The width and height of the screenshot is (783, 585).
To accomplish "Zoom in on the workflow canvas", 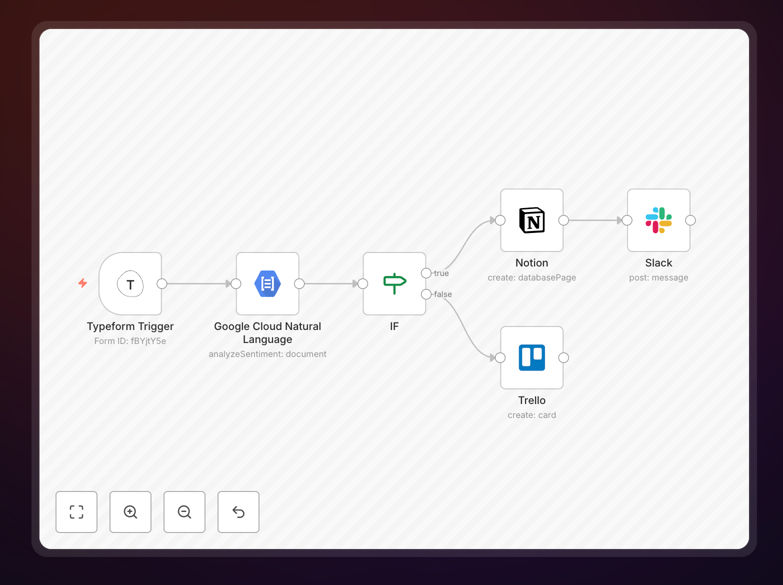I will point(130,512).
